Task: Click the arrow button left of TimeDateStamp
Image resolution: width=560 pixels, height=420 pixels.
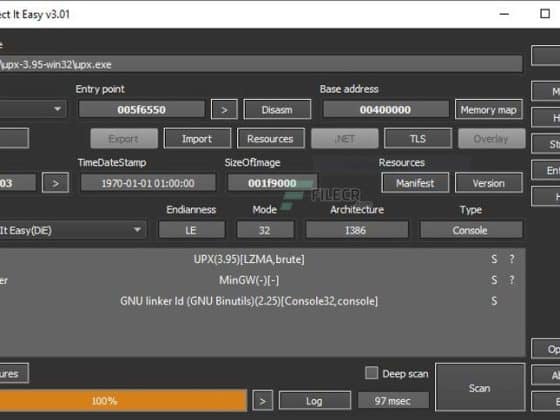Action: 55,183
